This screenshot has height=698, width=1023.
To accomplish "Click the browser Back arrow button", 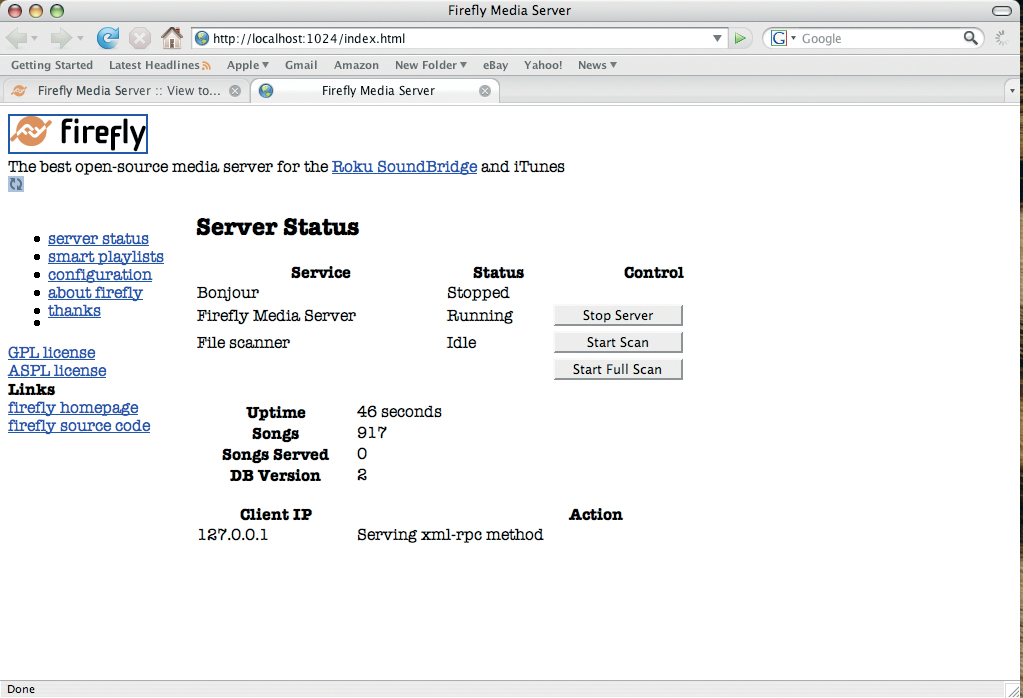I will click(16, 38).
